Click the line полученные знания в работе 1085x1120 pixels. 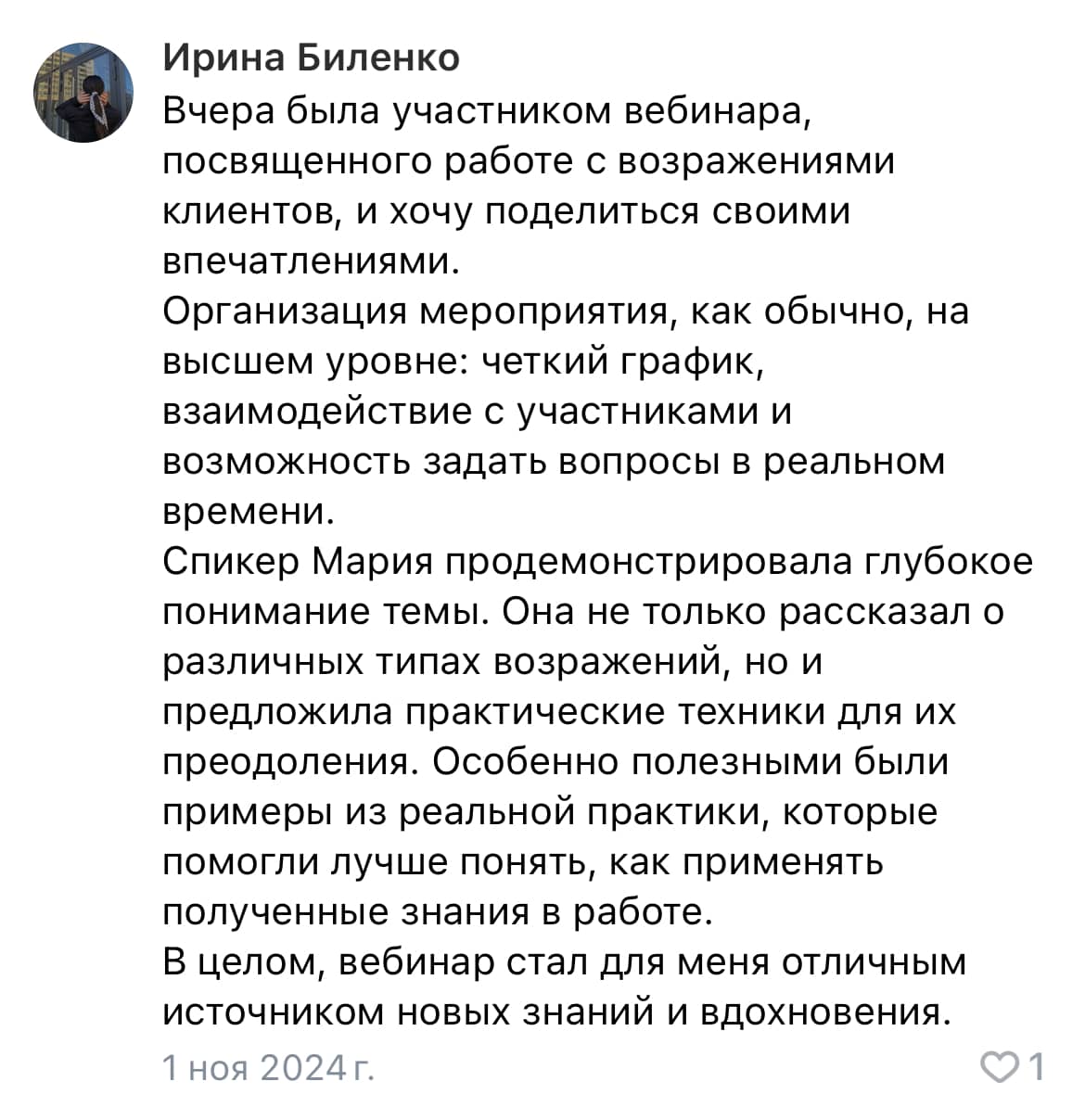click(x=438, y=912)
